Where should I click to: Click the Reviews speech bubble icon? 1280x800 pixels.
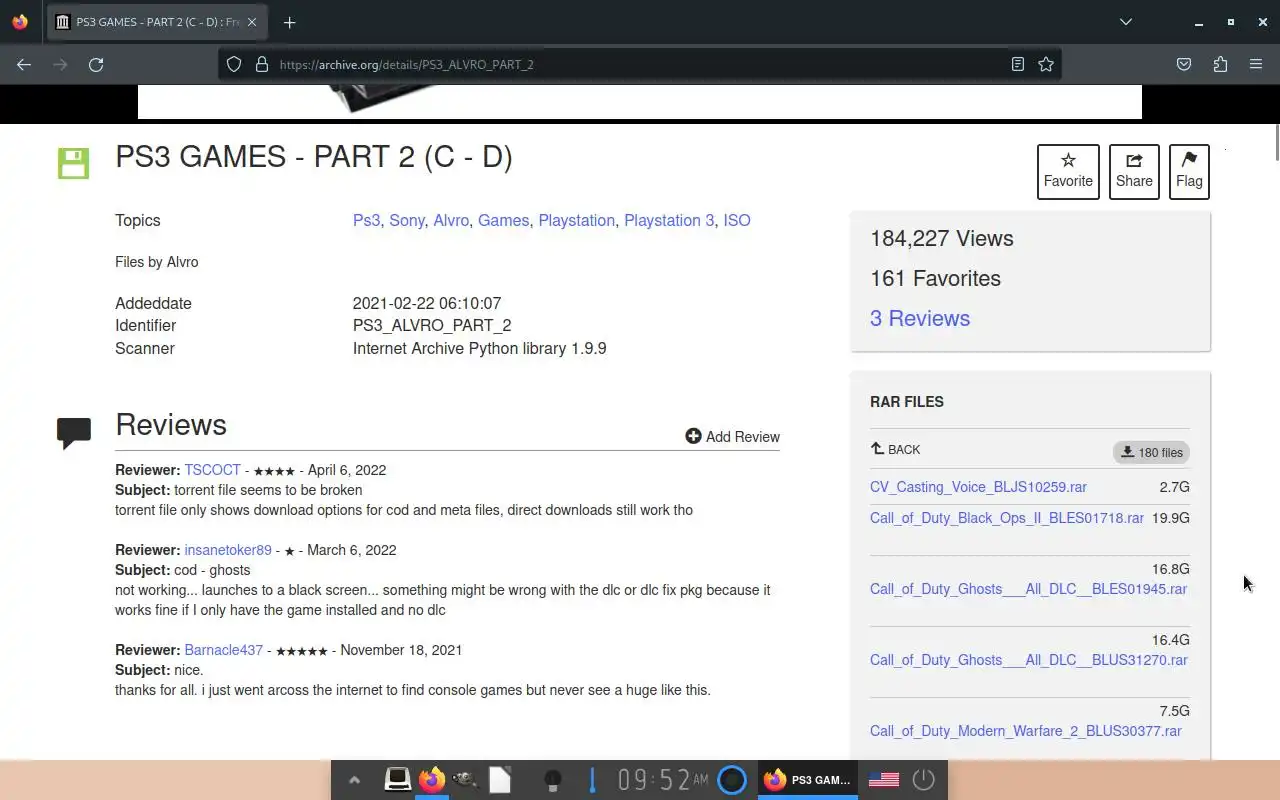point(74,432)
